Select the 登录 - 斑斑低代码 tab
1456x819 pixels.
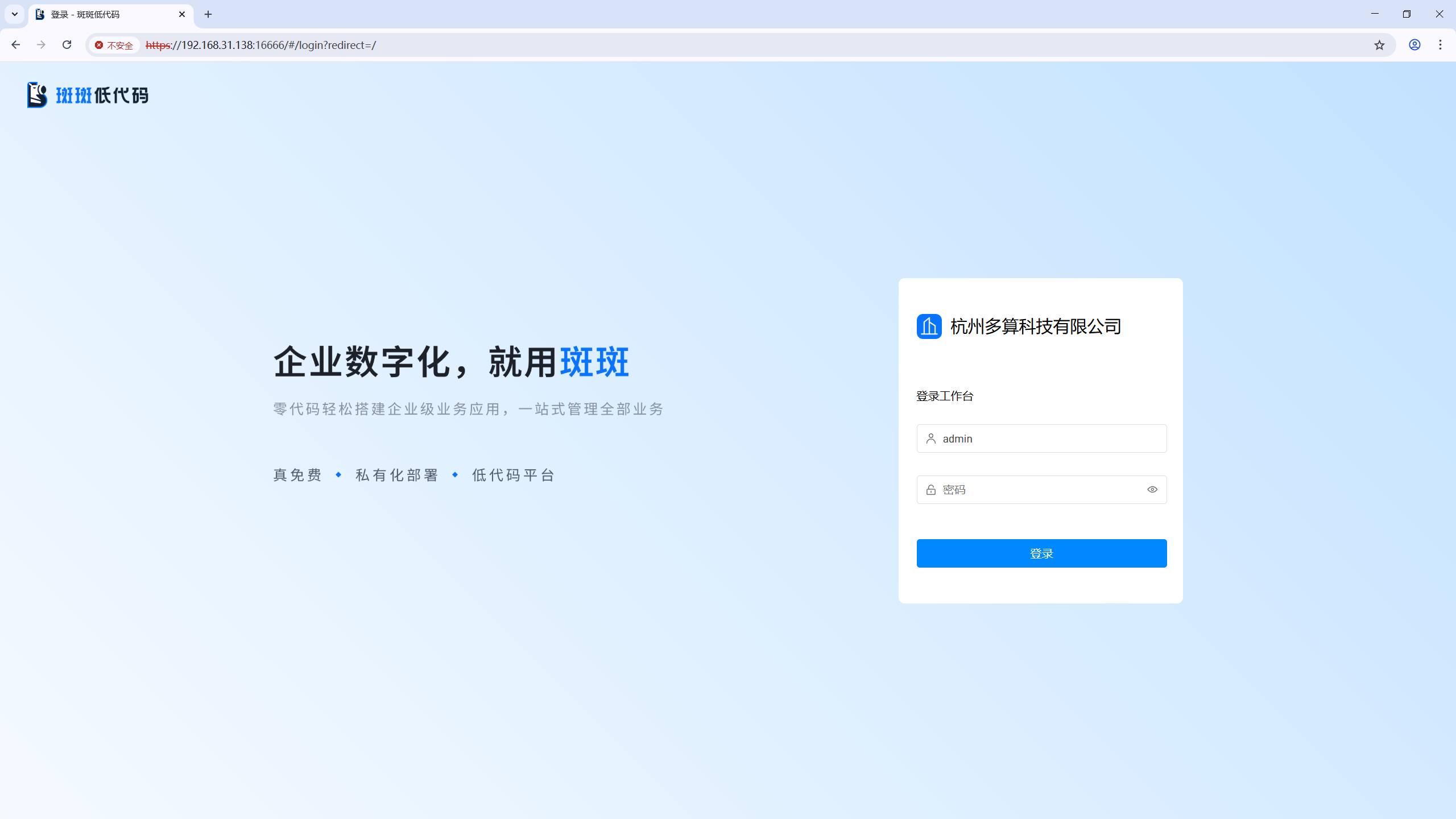(102, 14)
